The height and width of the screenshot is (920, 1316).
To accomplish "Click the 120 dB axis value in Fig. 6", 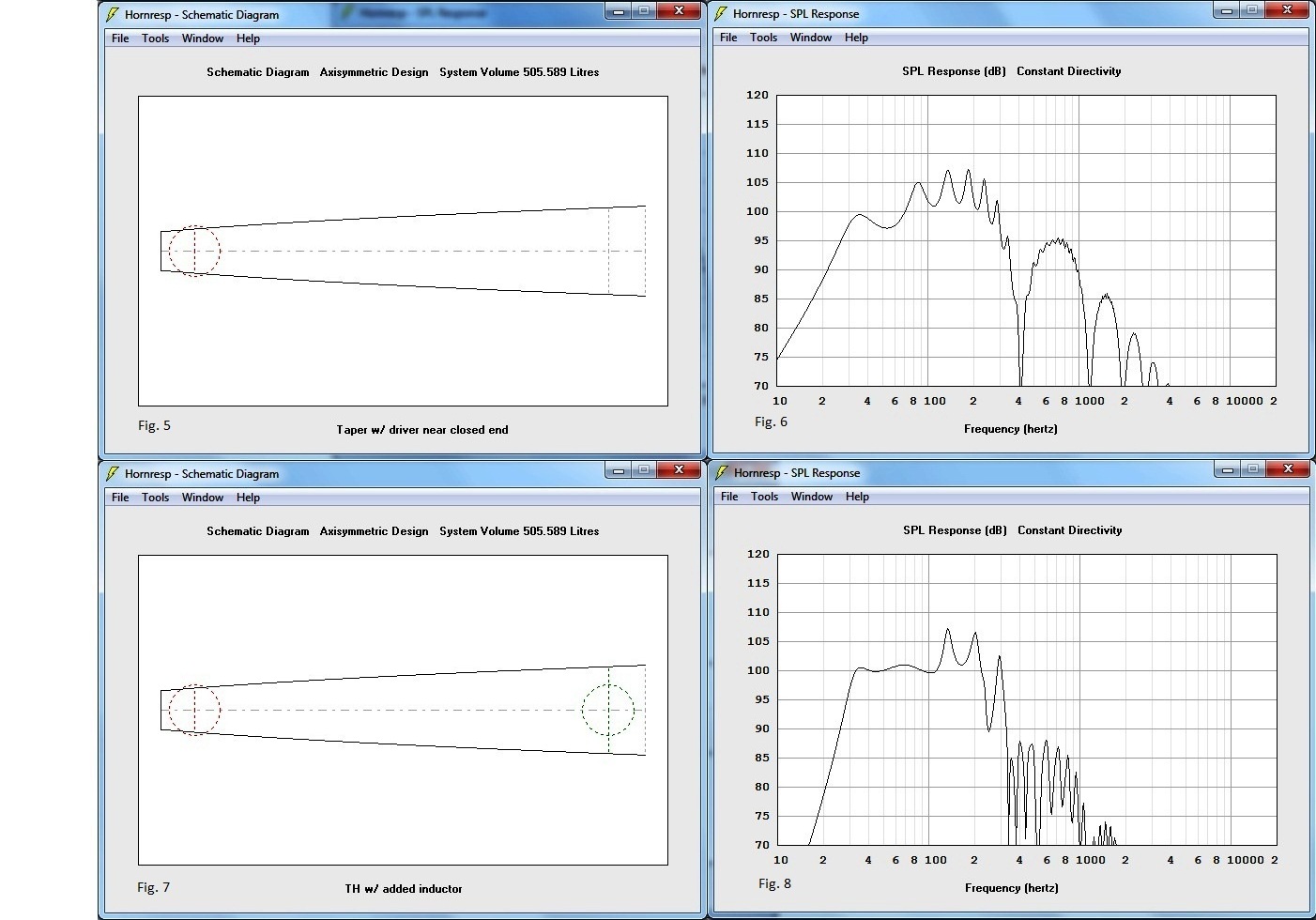I will (x=757, y=95).
